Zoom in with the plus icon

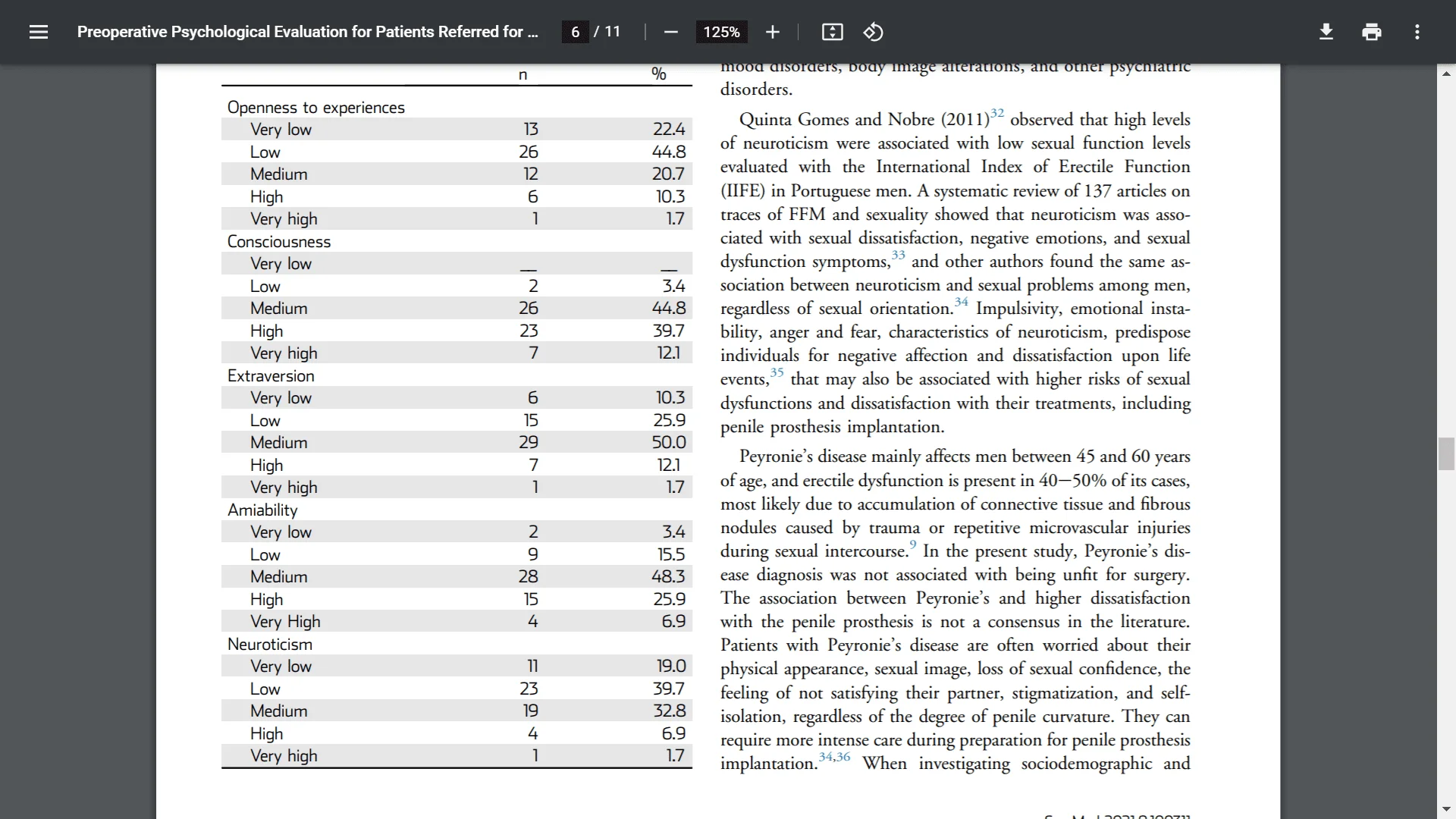click(772, 32)
